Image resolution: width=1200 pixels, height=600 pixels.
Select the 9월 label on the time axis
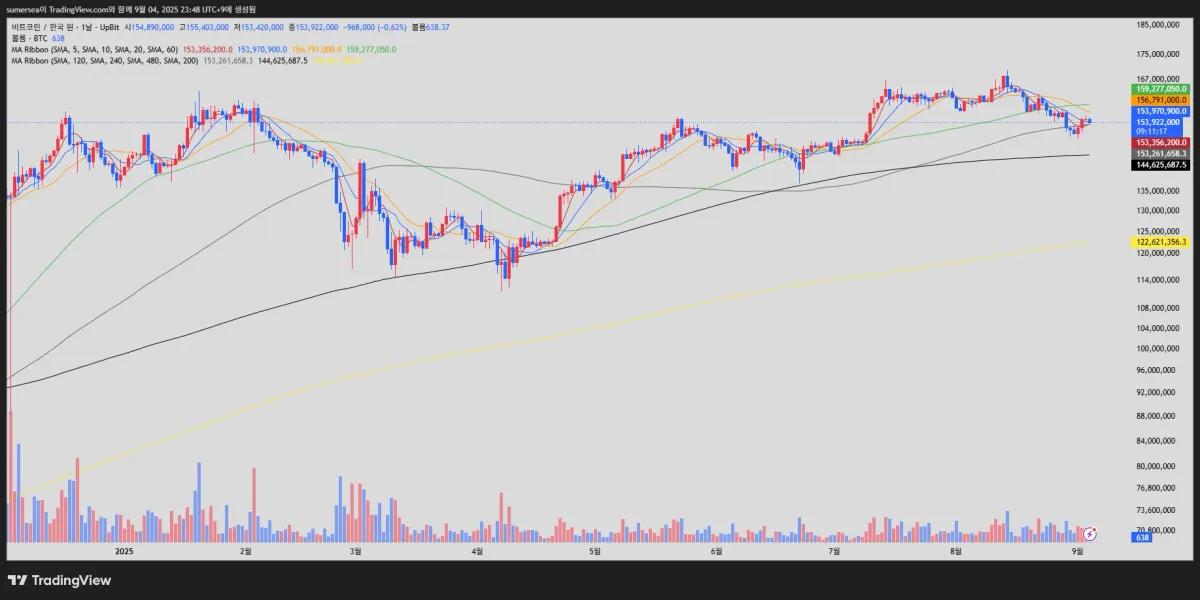(1078, 551)
